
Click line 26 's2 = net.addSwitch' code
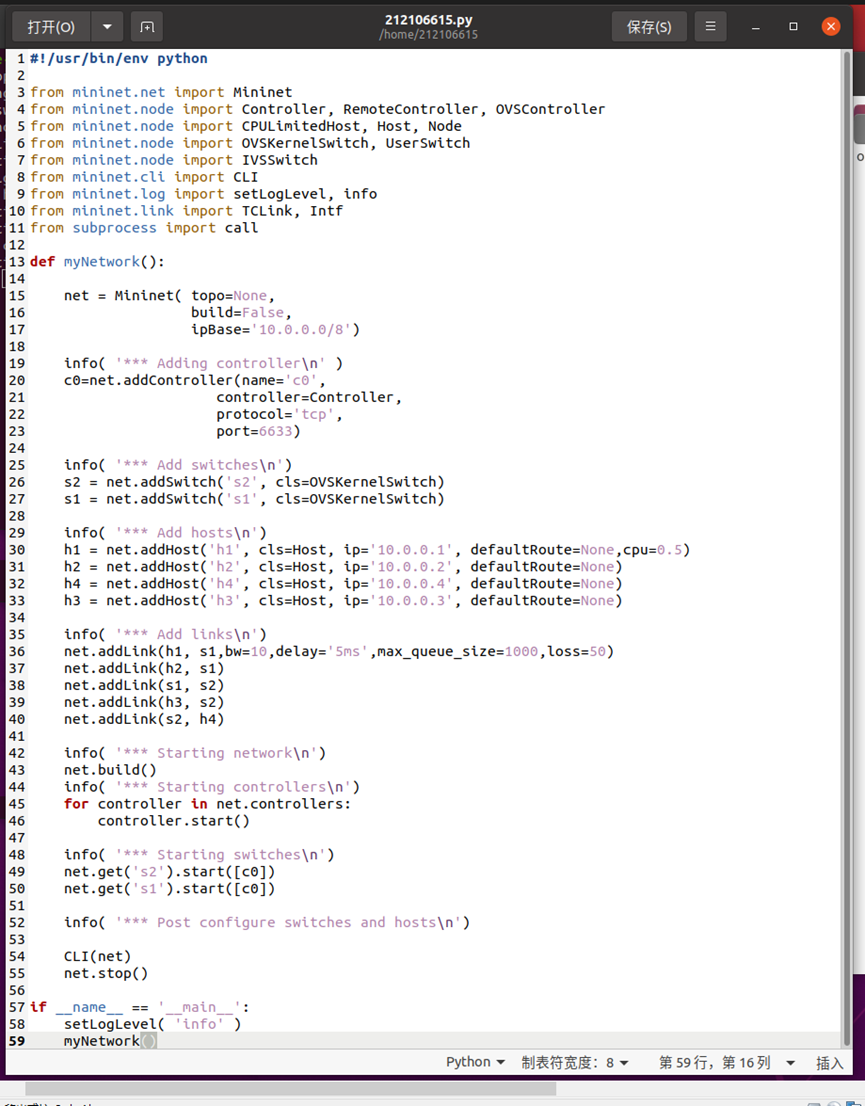pos(254,482)
